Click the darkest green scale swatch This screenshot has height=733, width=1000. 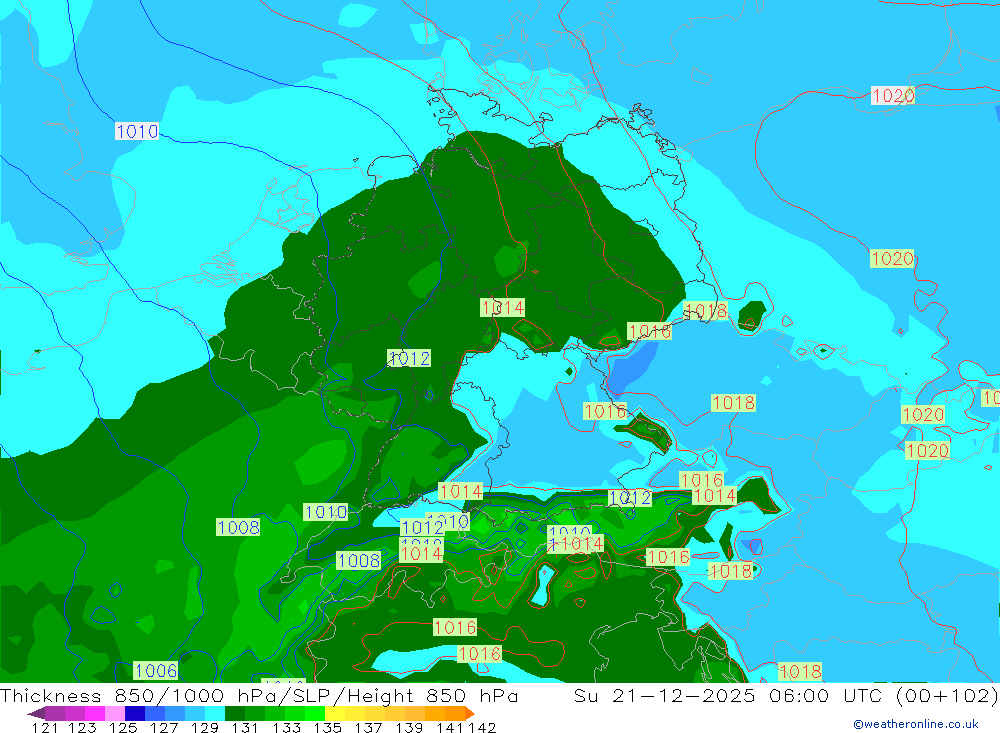(235, 713)
